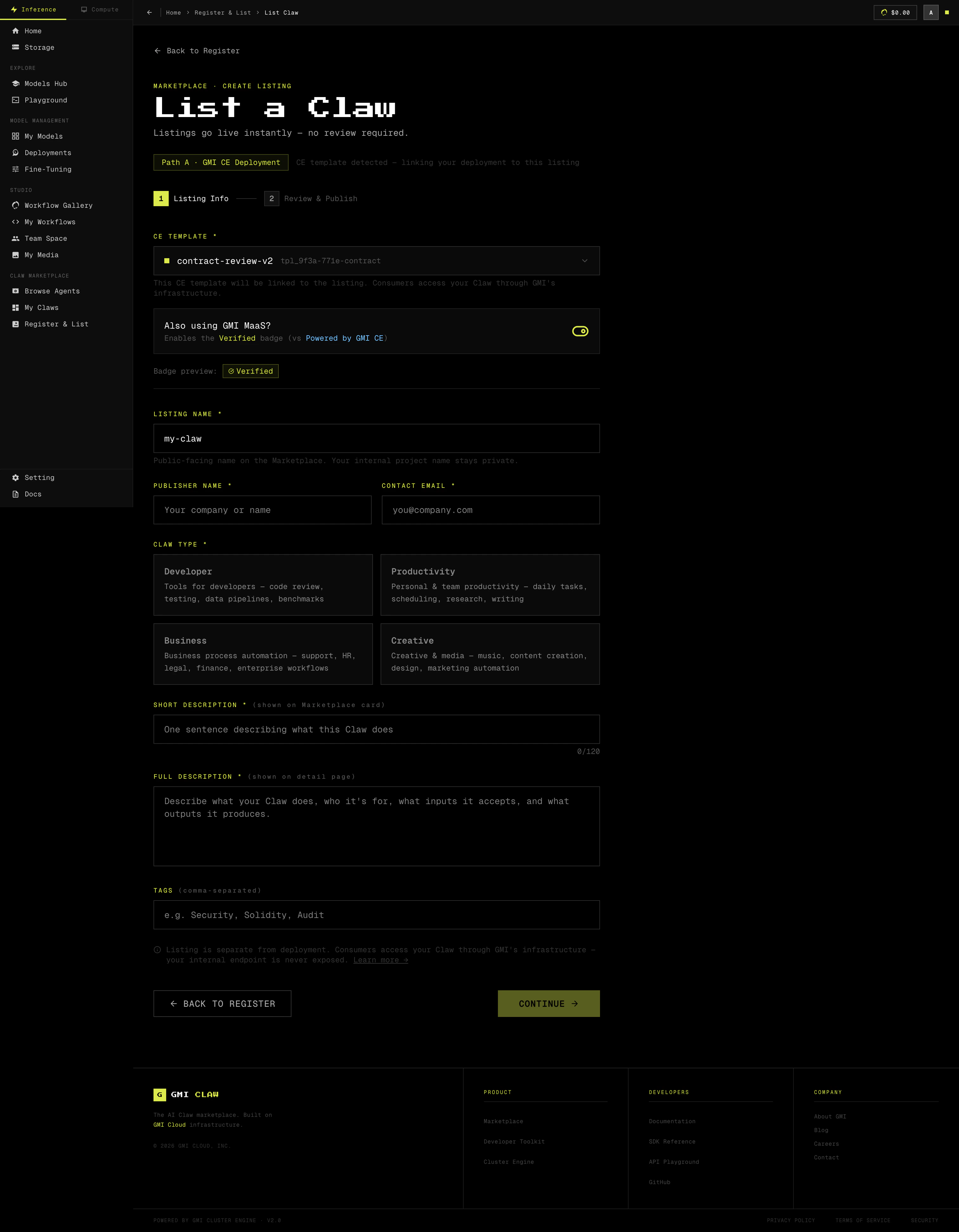Image resolution: width=959 pixels, height=1232 pixels.
Task: Click the Setting gear icon
Action: pyautogui.click(x=16, y=478)
